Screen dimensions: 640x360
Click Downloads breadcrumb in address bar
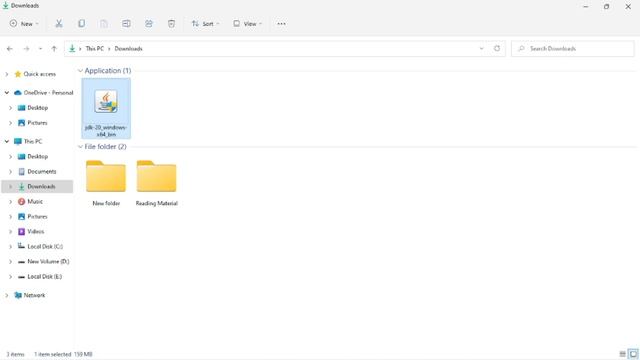[x=128, y=49]
